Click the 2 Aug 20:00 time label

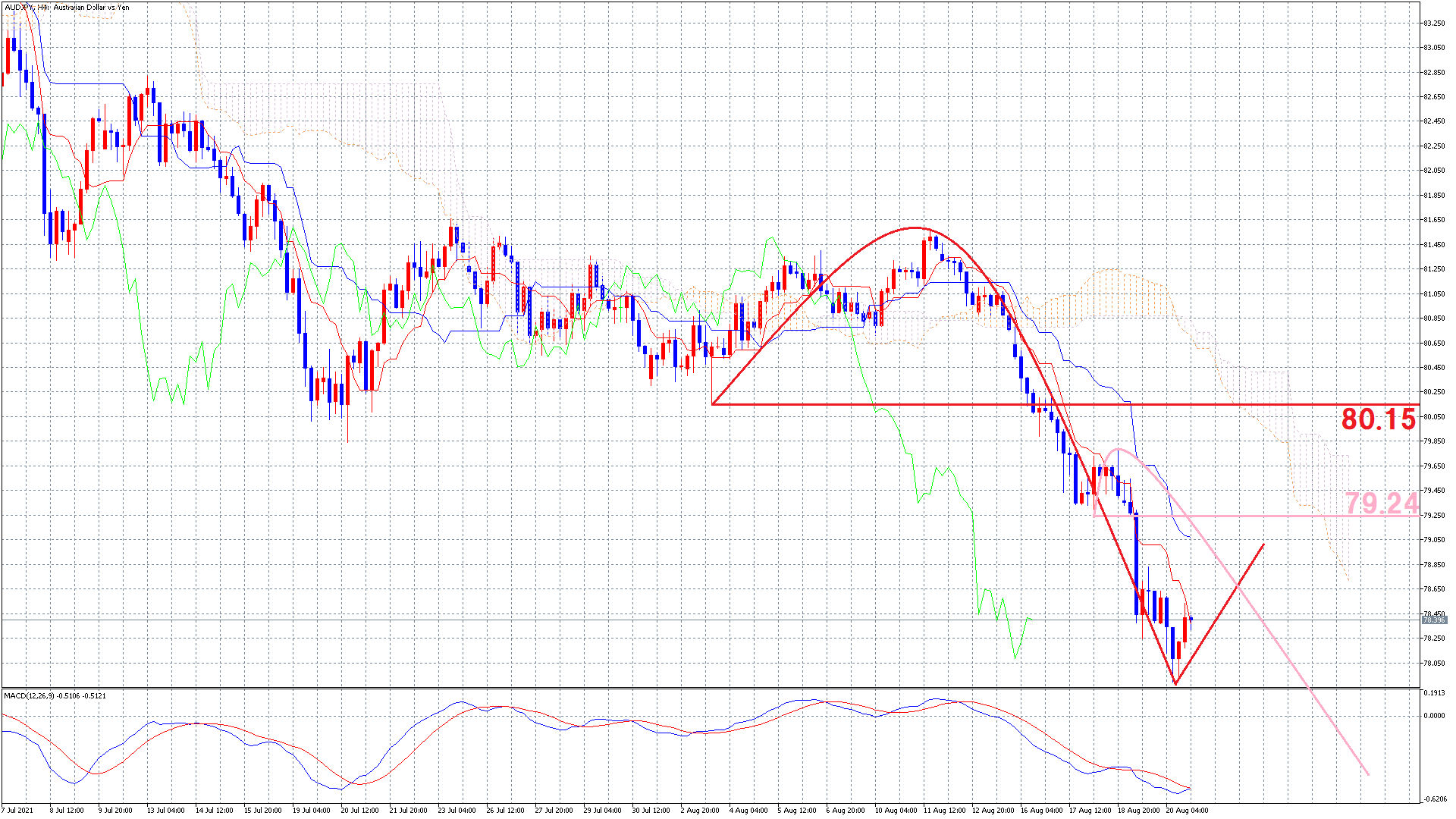[700, 811]
